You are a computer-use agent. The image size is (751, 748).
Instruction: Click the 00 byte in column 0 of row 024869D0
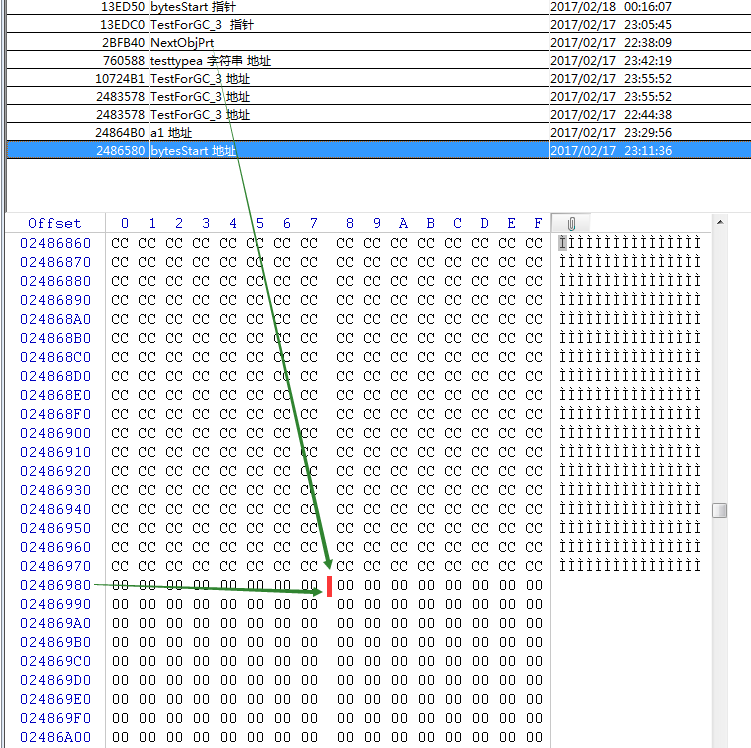(120, 680)
